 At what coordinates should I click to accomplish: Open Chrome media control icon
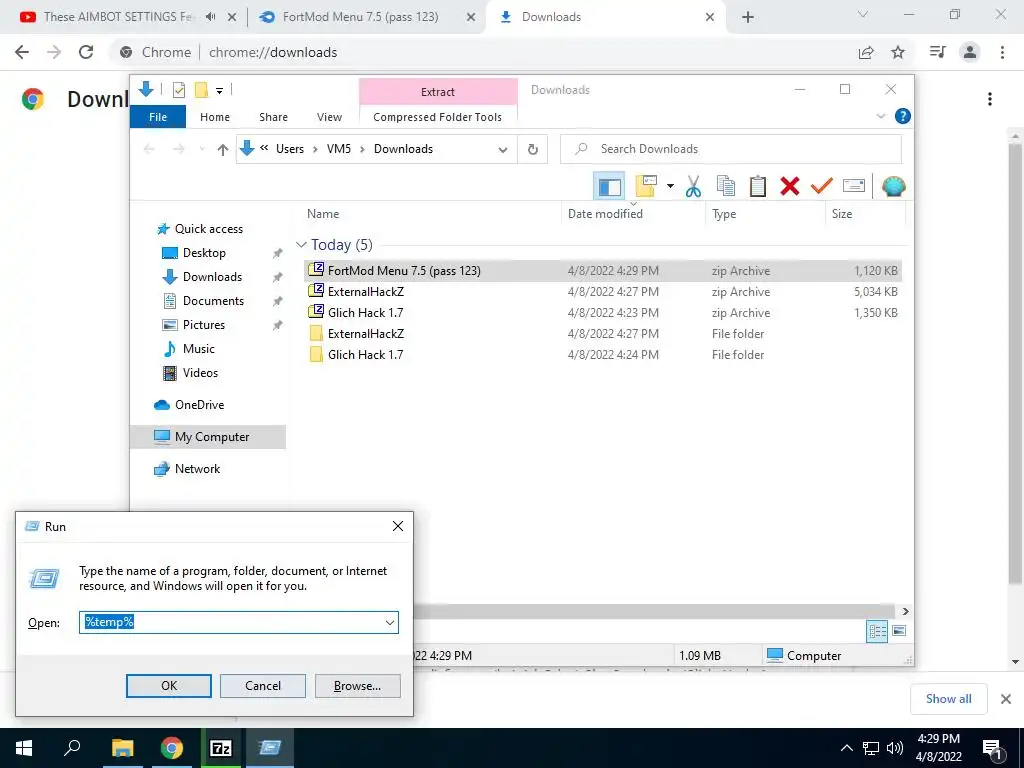(938, 52)
